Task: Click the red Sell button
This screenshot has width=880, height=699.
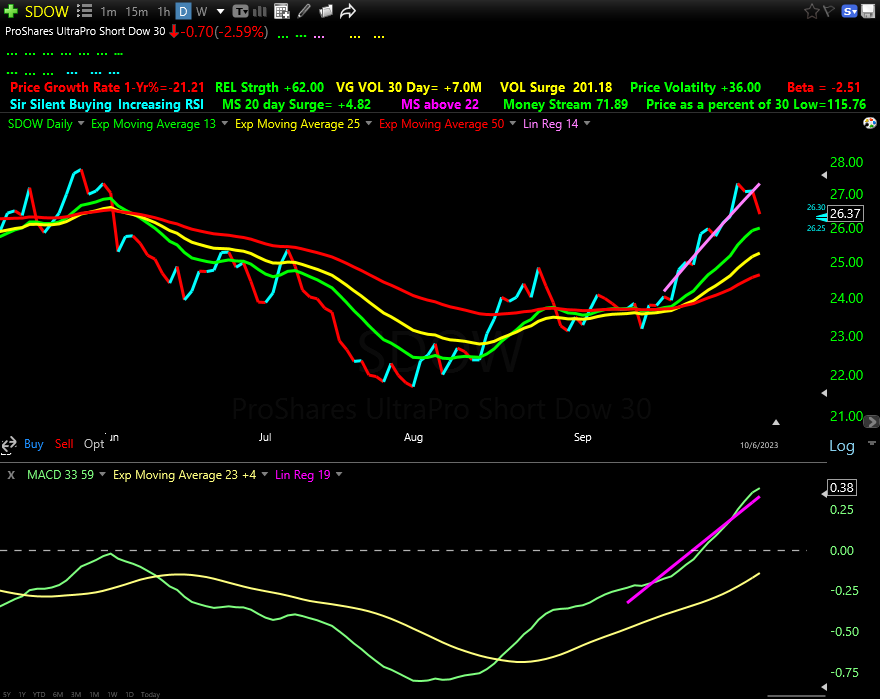Action: click(x=64, y=444)
